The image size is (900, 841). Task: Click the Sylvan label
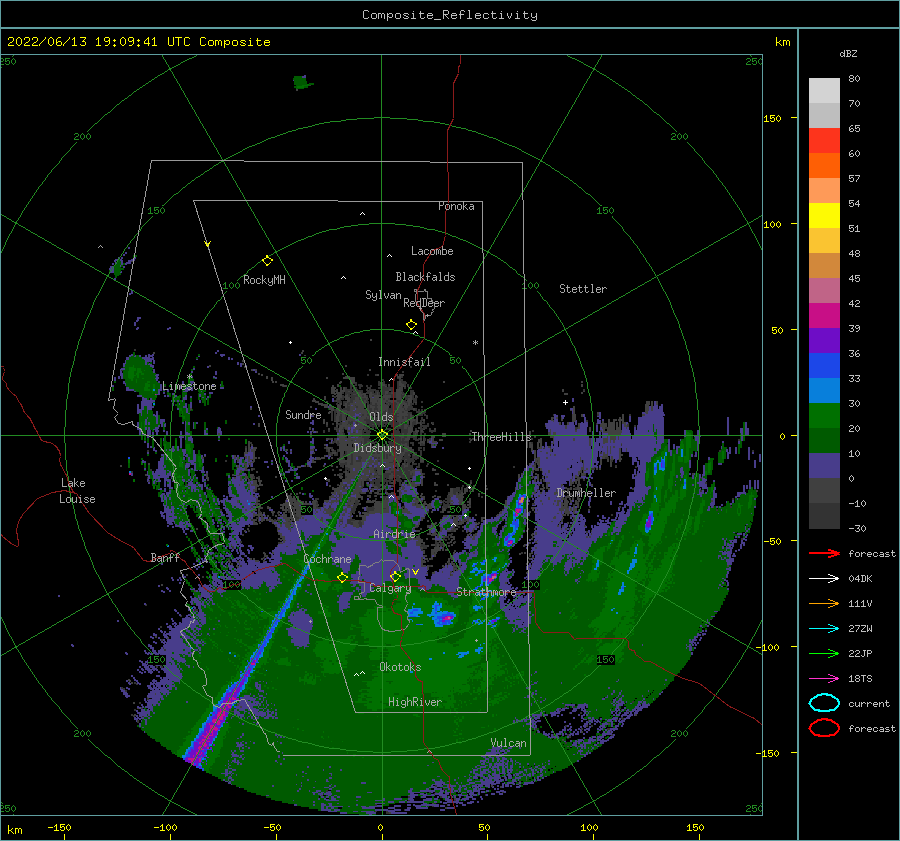tap(383, 295)
